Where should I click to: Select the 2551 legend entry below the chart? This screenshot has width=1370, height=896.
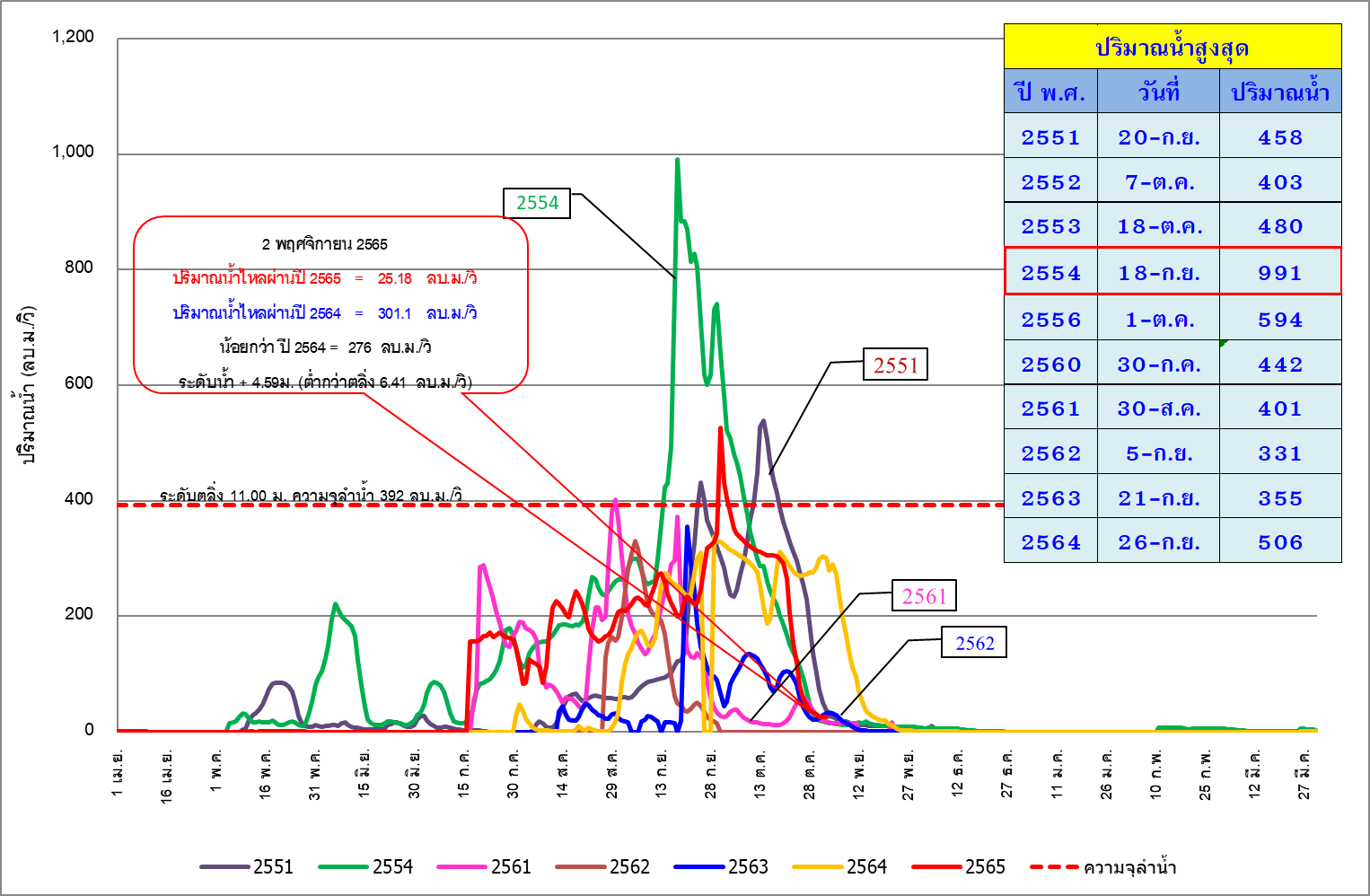point(247,866)
